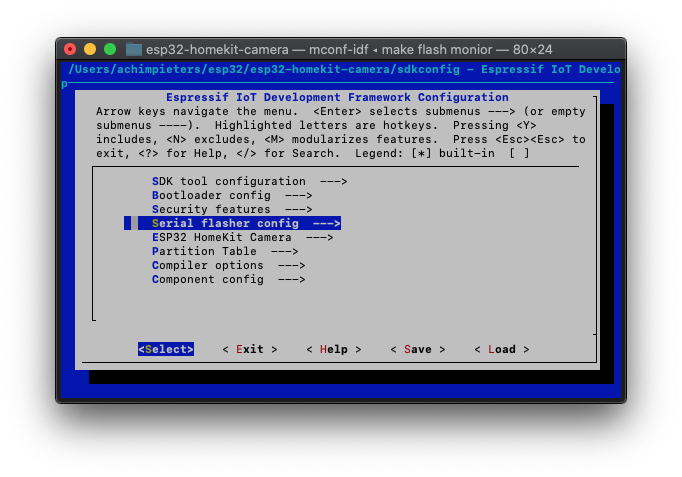
Task: Open the Compiler options submenu
Action: 228,265
